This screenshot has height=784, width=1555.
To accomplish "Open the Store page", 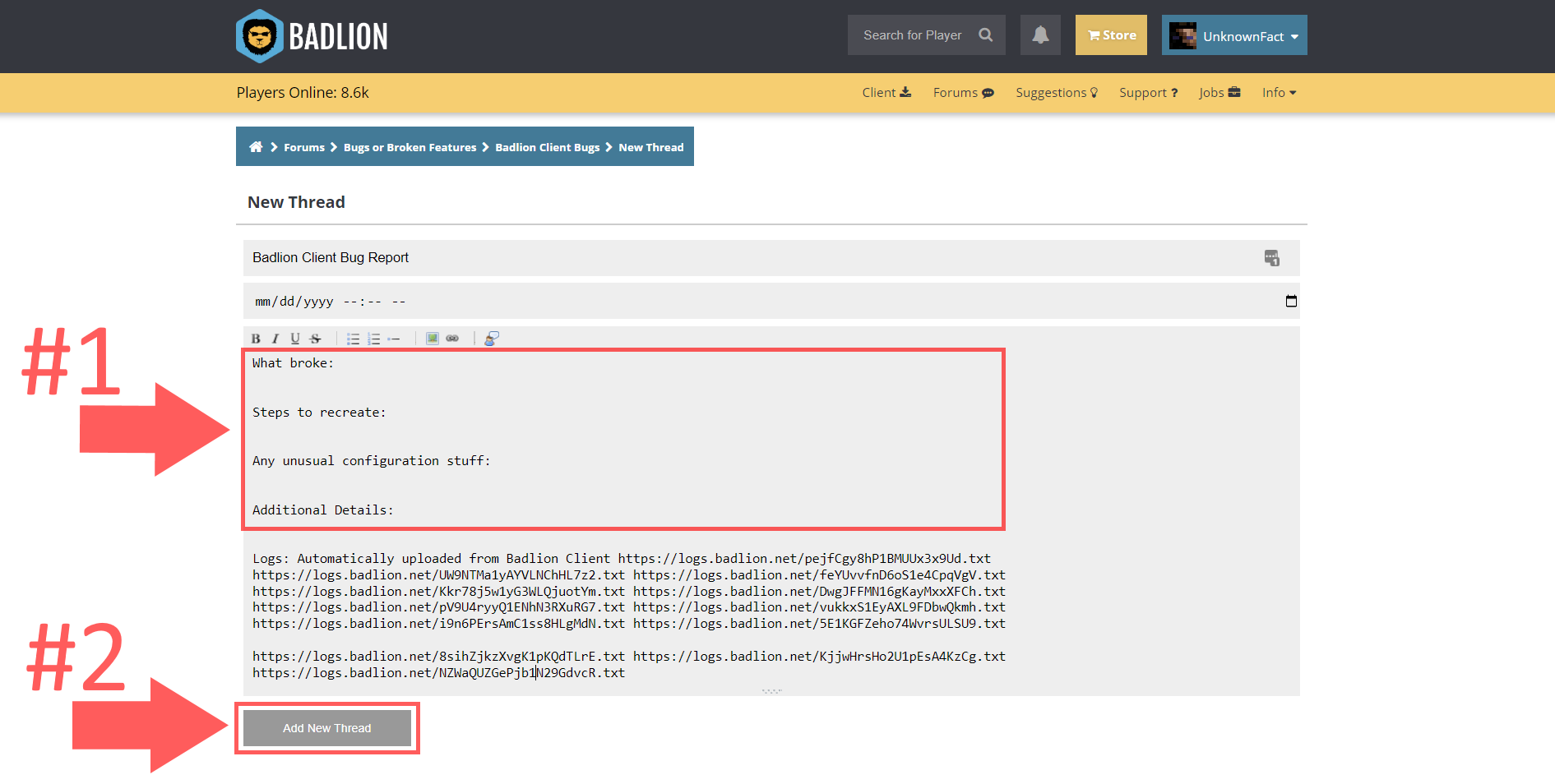I will 1111,35.
